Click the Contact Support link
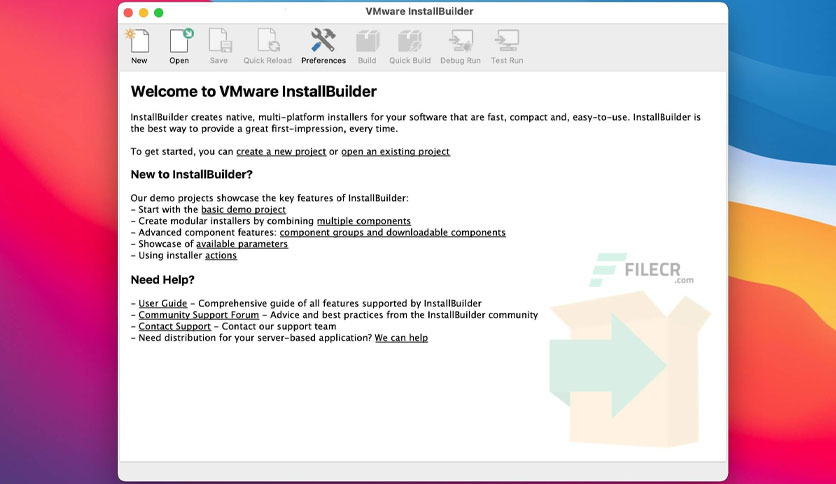 coord(174,326)
